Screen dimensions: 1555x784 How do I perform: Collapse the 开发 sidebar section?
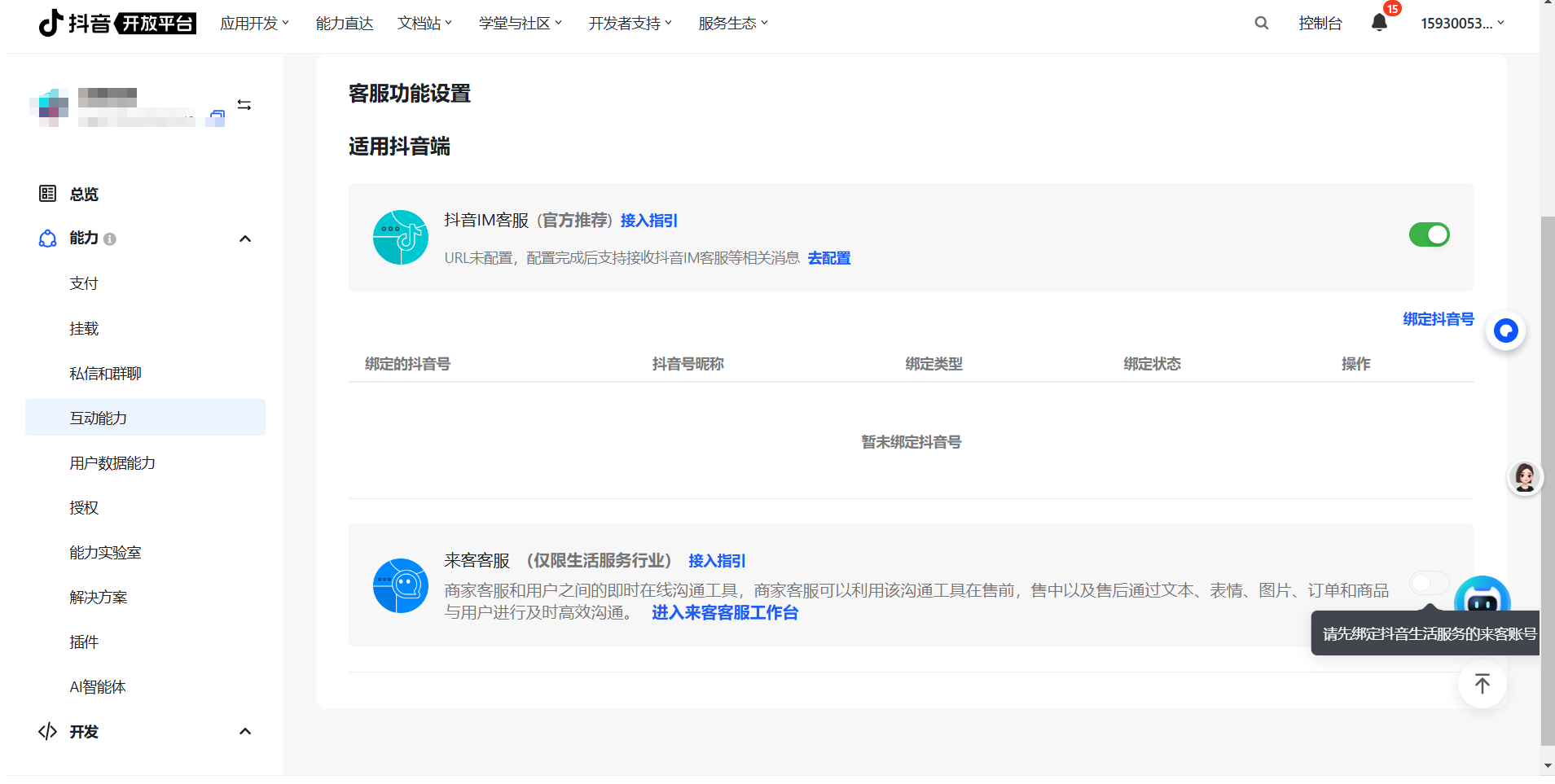tap(244, 731)
